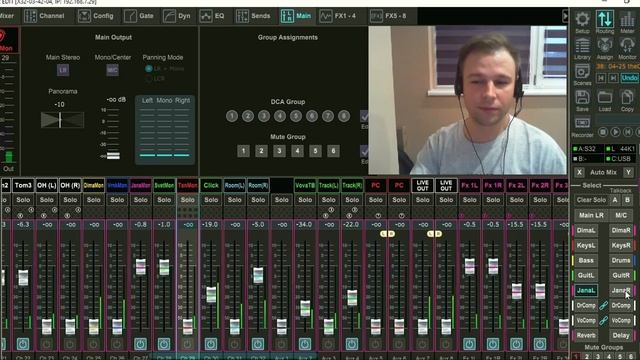This screenshot has width=640, height=360.
Task: Select DCA Group 7 circle
Action: pos(328,116)
